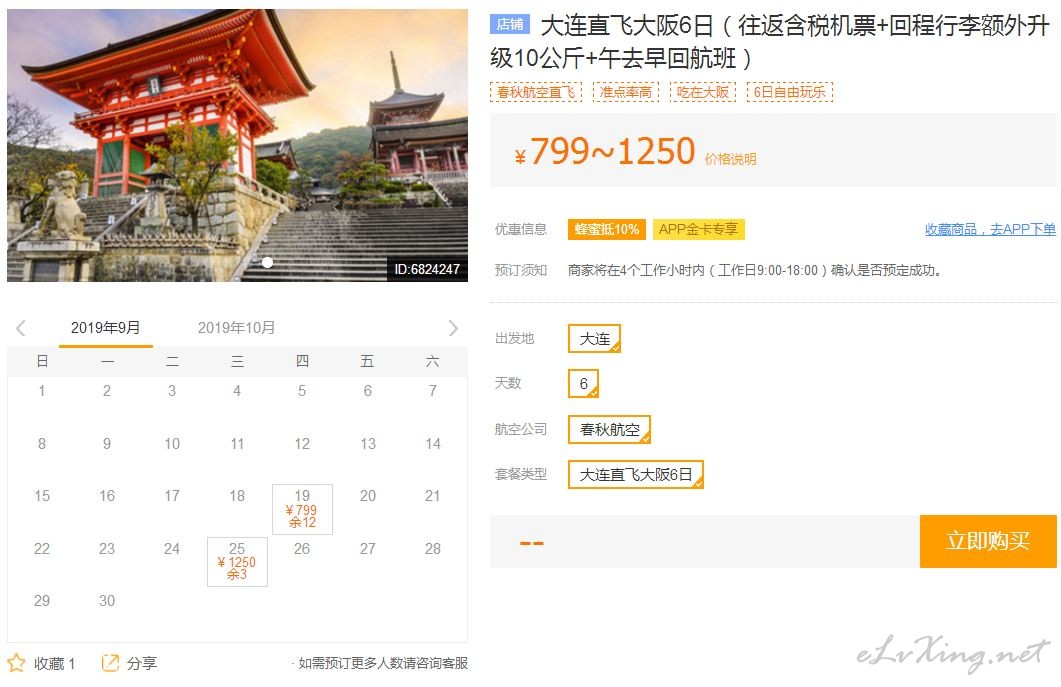
Task: Click the 分享 share icon
Action: coord(110,663)
